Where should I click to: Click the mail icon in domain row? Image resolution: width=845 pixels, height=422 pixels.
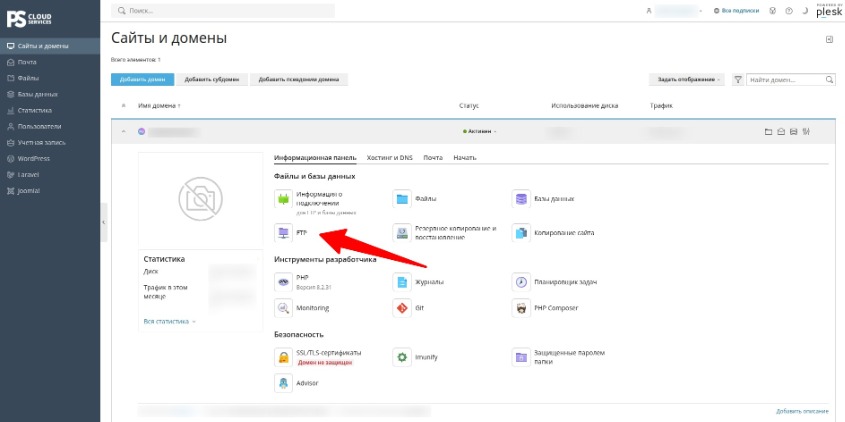pos(780,132)
